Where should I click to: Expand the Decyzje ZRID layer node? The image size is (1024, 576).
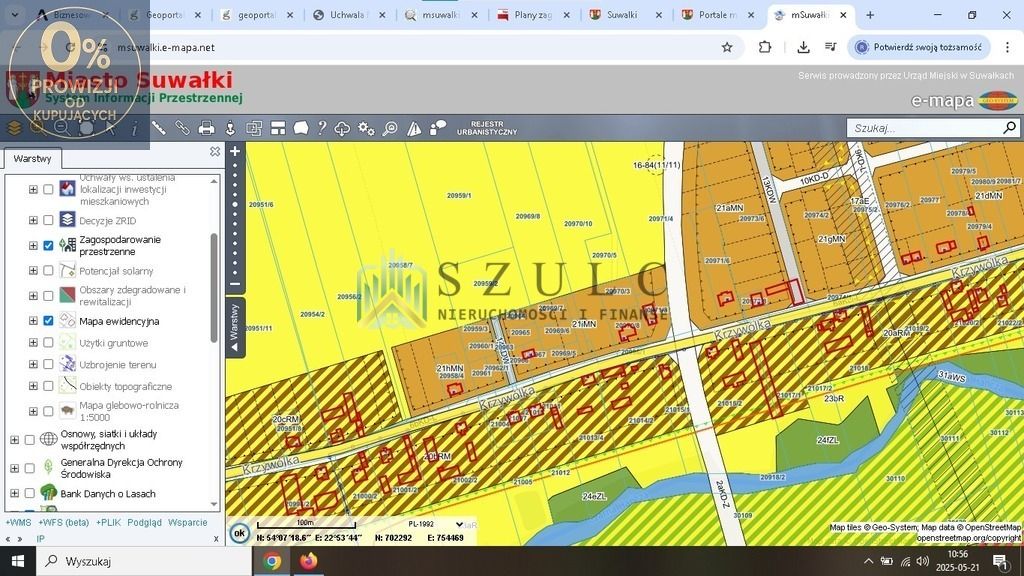pos(33,220)
